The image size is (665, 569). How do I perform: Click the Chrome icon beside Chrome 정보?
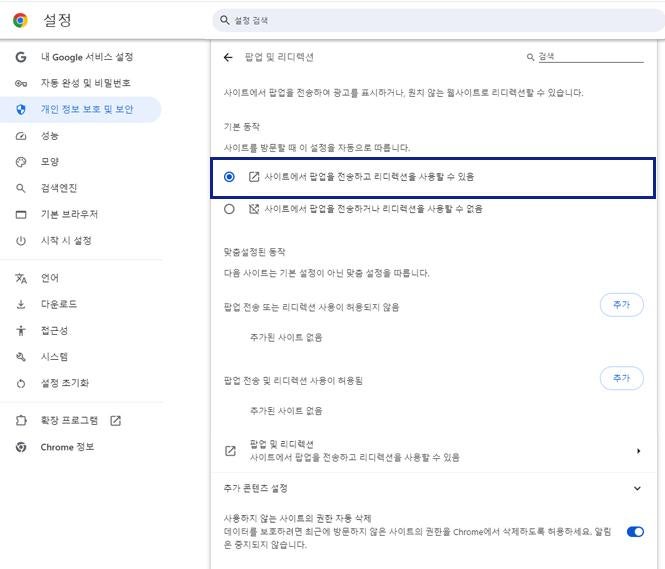21,447
